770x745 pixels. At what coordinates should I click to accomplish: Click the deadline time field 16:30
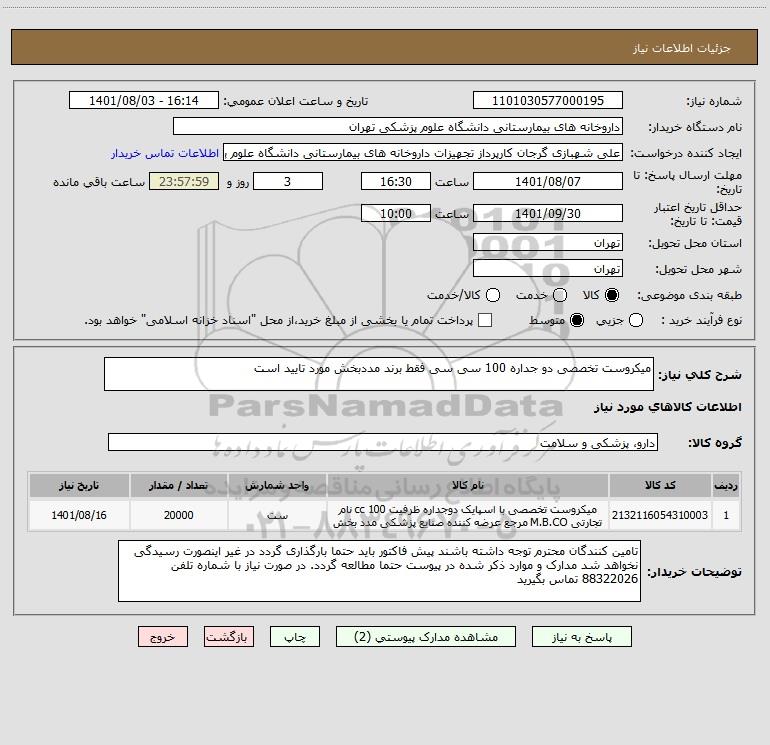tap(396, 181)
